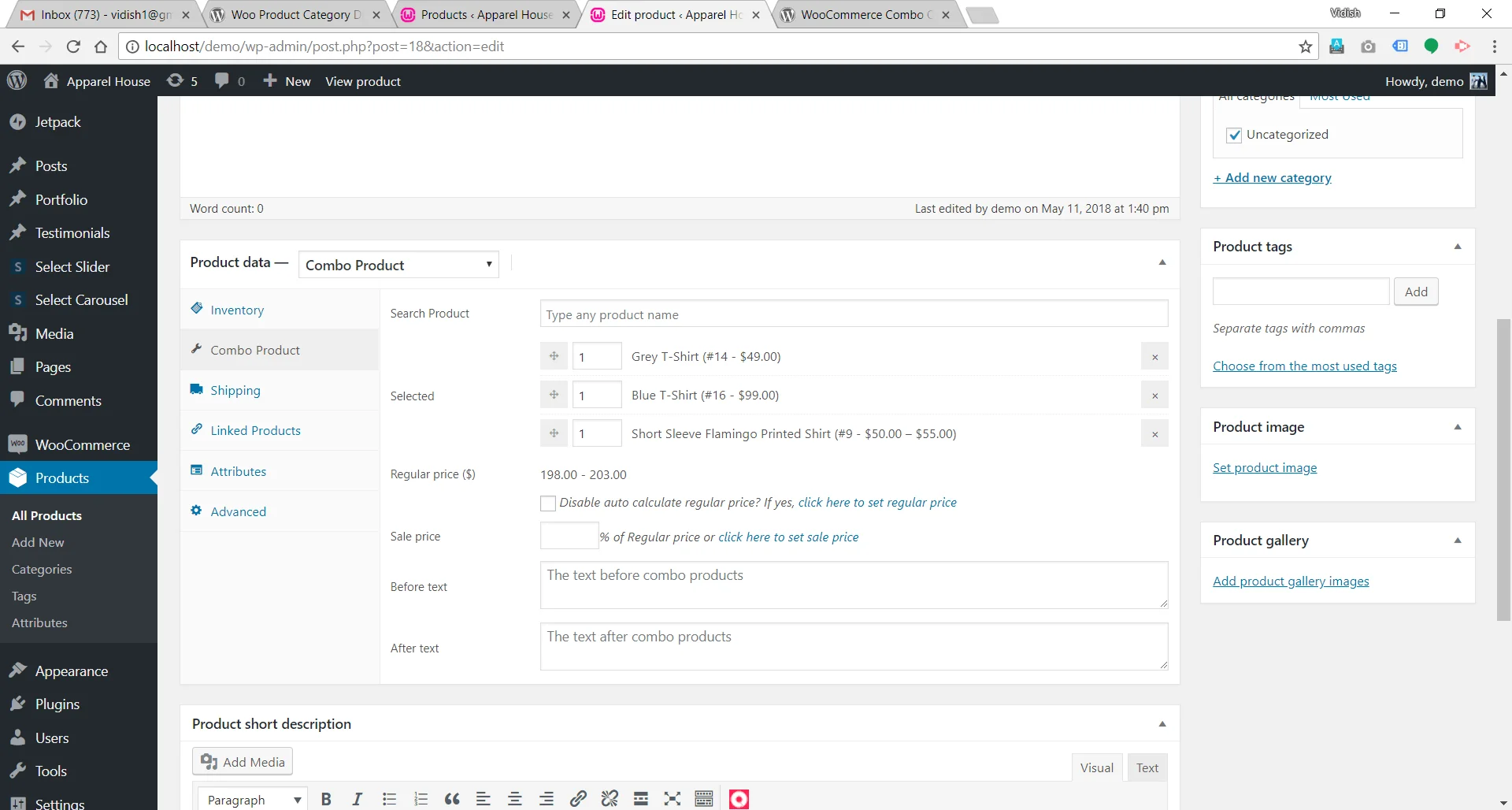The image size is (1512, 810).
Task: Click the insert link icon in editor
Action: click(x=578, y=799)
